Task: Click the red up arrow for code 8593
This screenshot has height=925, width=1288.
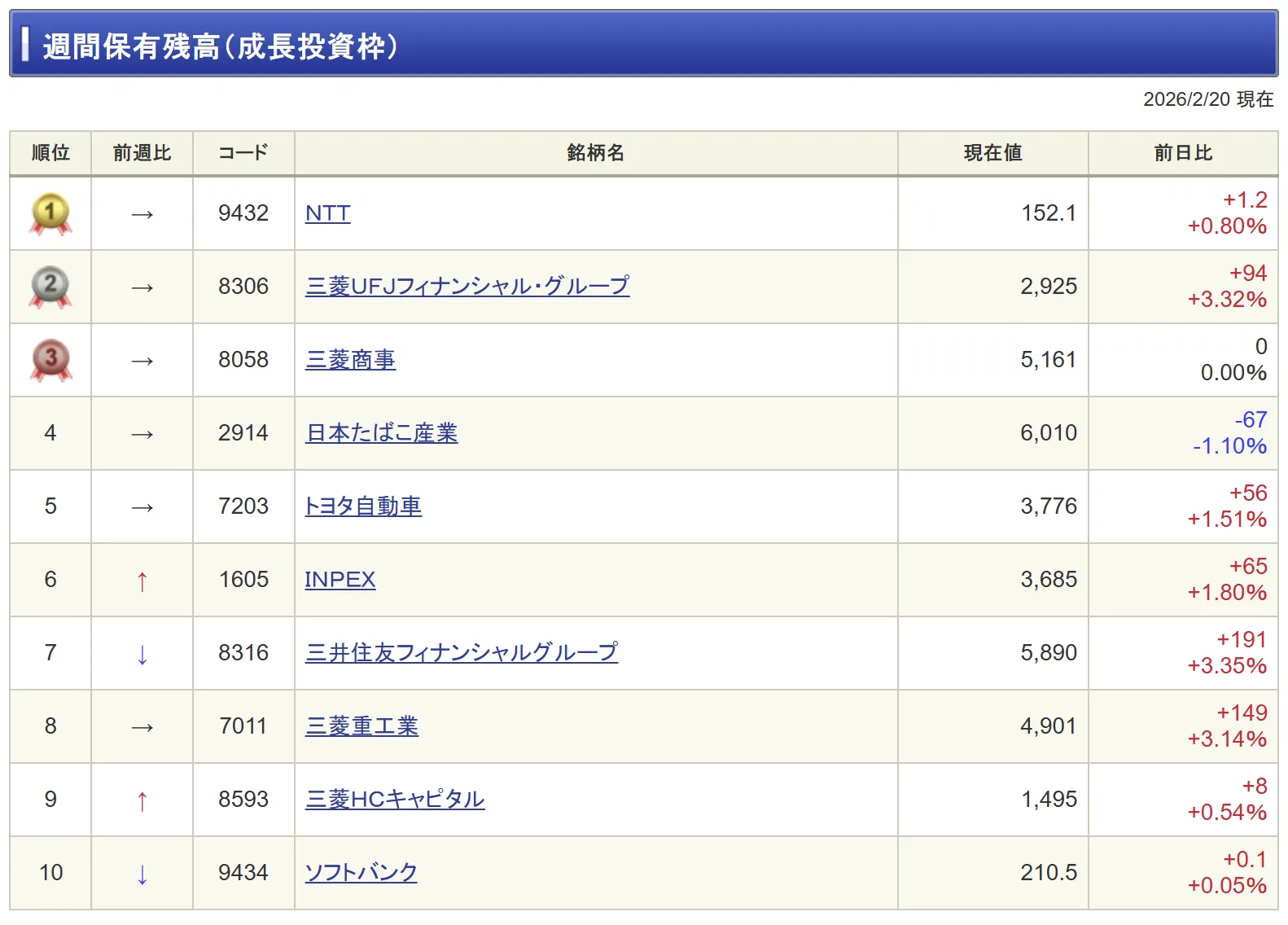Action: [x=142, y=800]
